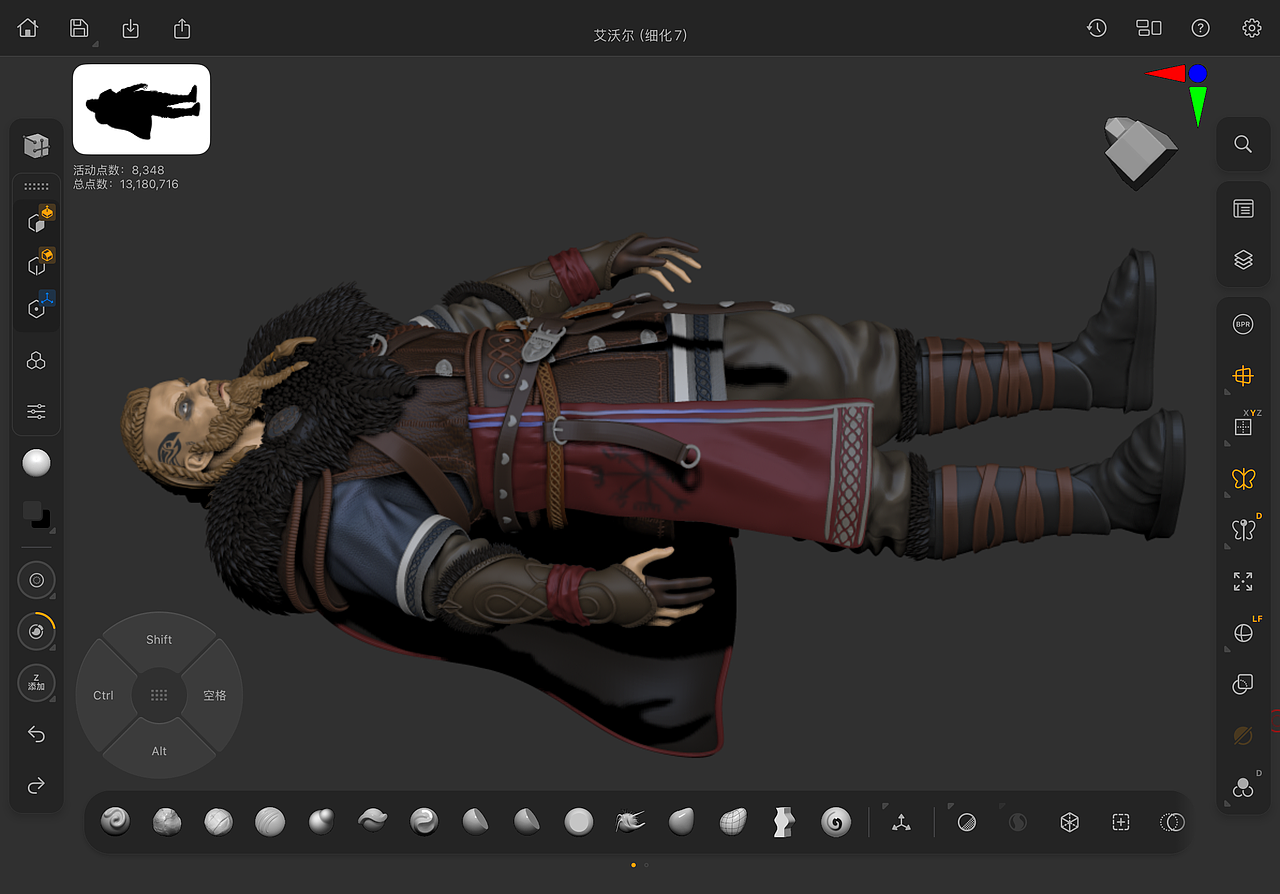This screenshot has height=894, width=1280.
Task: Select the wavy ribbon brush
Action: click(x=373, y=822)
